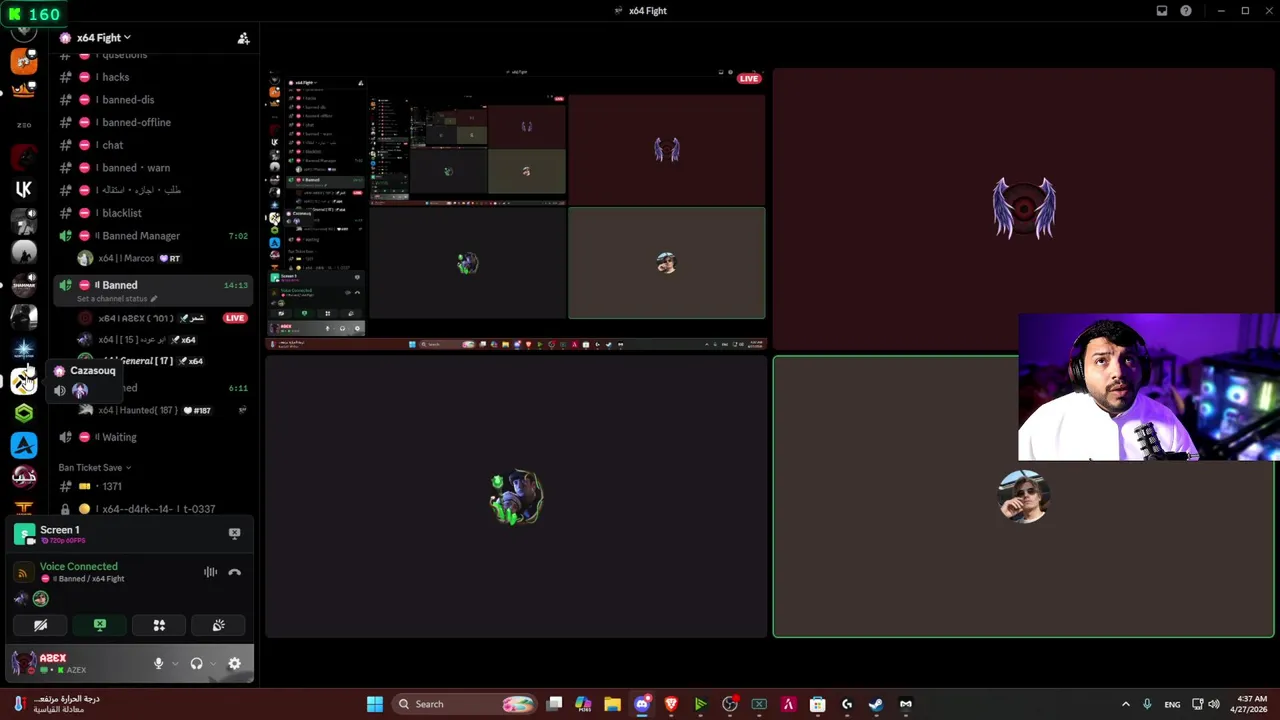Select highlighted sunglasses-avatar participant tile

(x=1023, y=497)
